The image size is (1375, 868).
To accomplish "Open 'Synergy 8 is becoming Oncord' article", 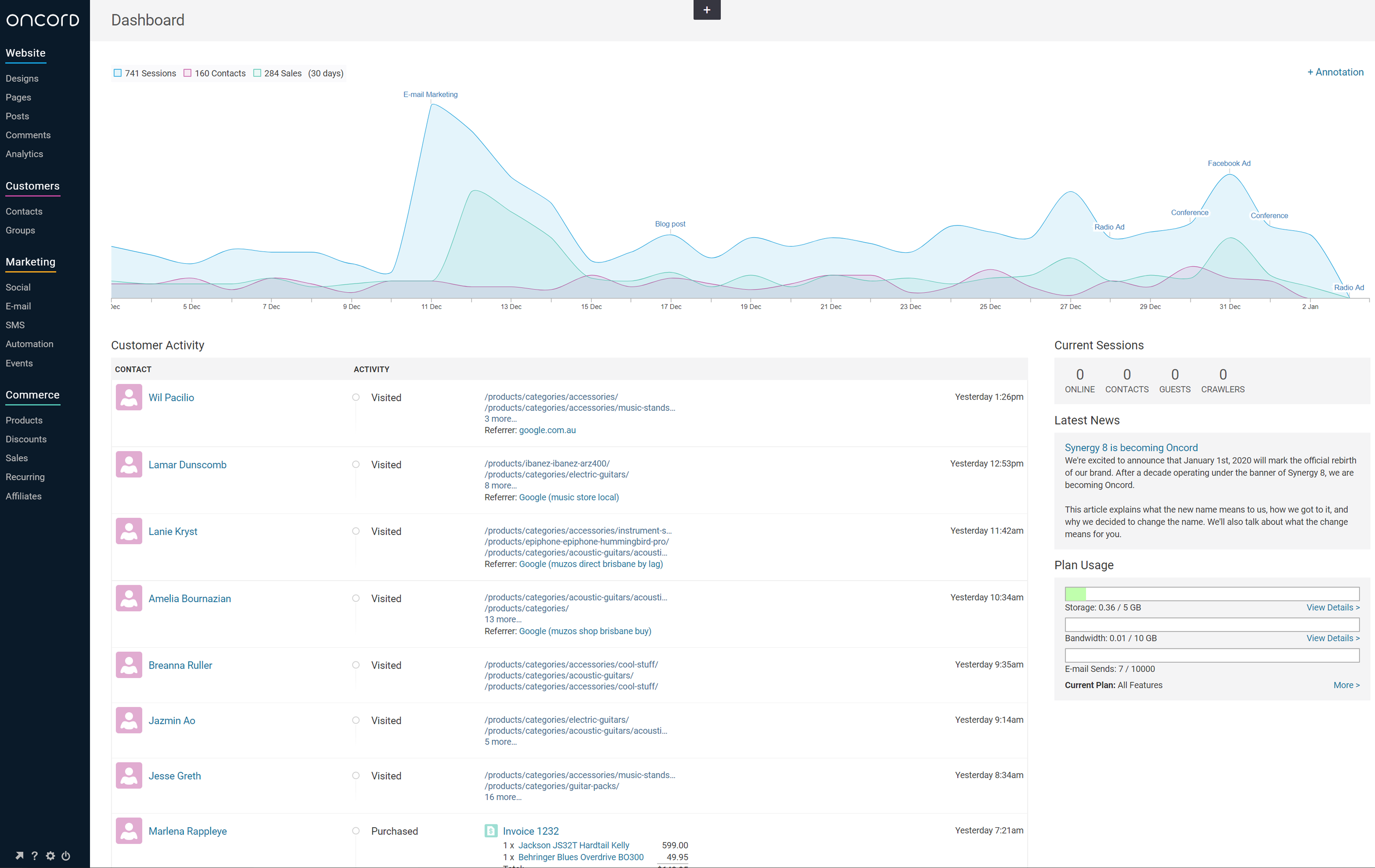I will pos(1131,448).
